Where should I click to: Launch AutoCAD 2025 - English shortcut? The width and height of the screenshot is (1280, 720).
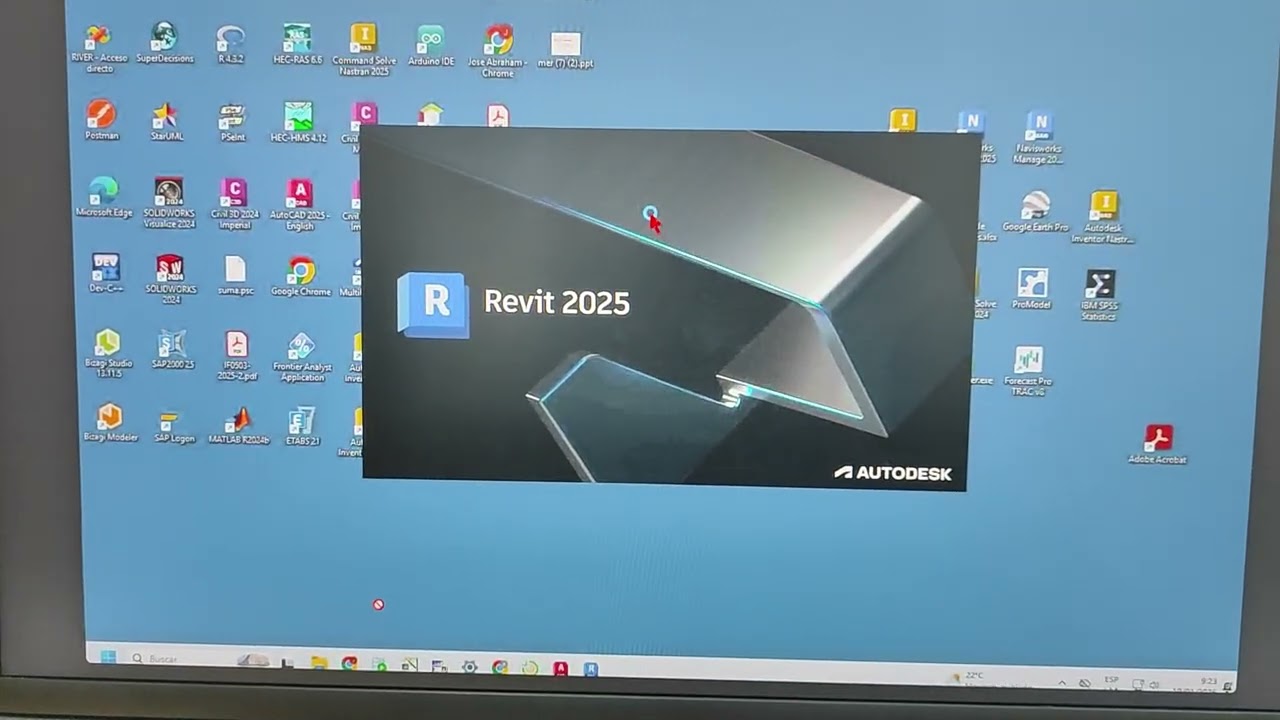[x=299, y=204]
